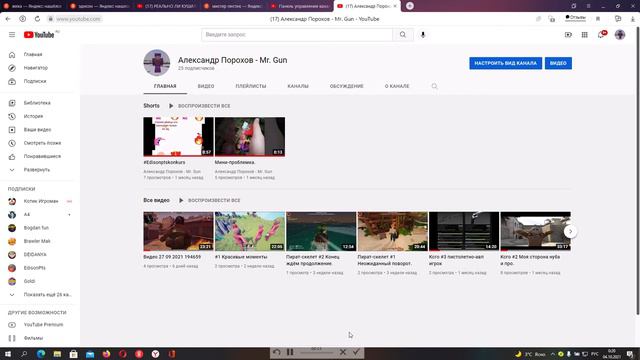This screenshot has height=360, width=640.
Task: Click the browser back arrow
Action: point(8,19)
